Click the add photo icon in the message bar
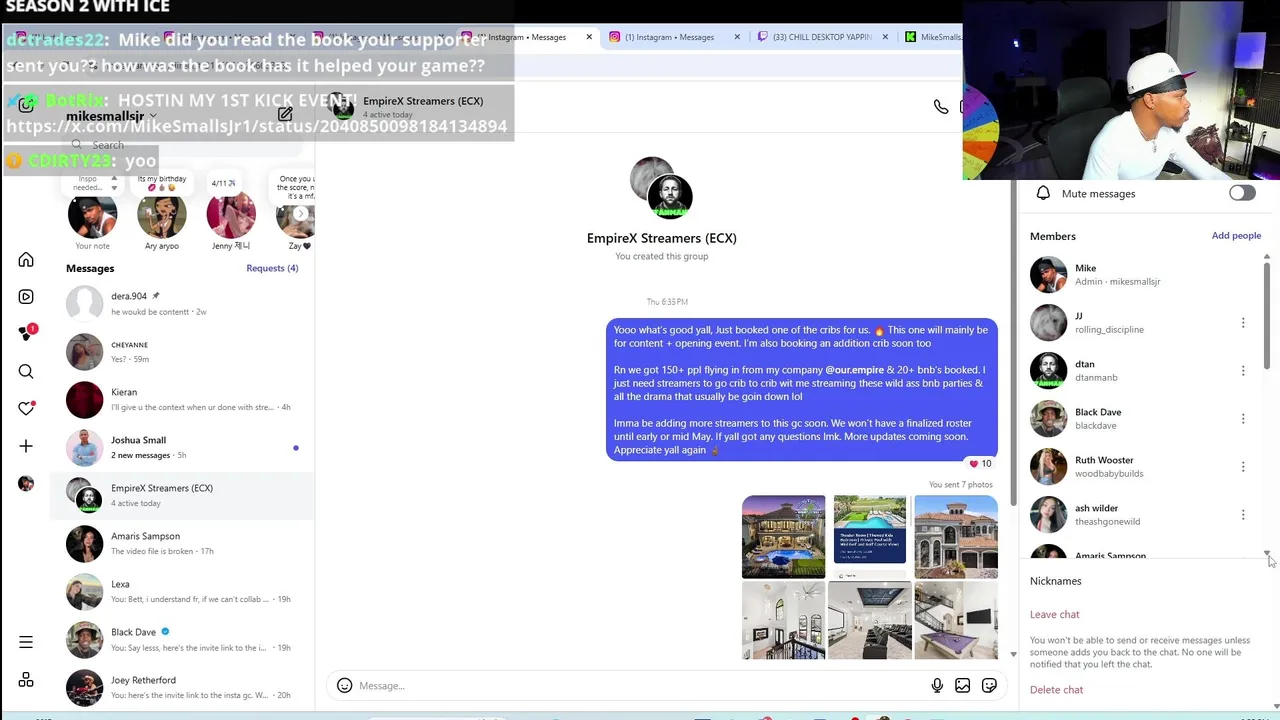 962,686
